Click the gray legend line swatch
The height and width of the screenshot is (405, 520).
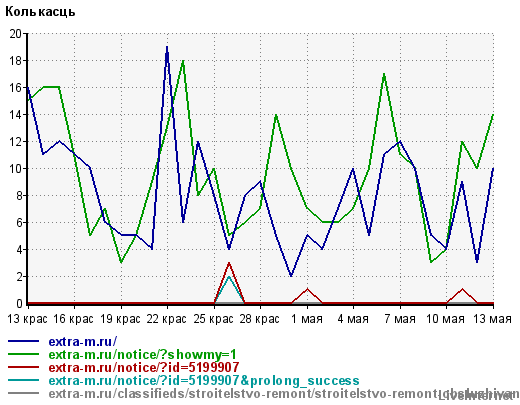24,393
